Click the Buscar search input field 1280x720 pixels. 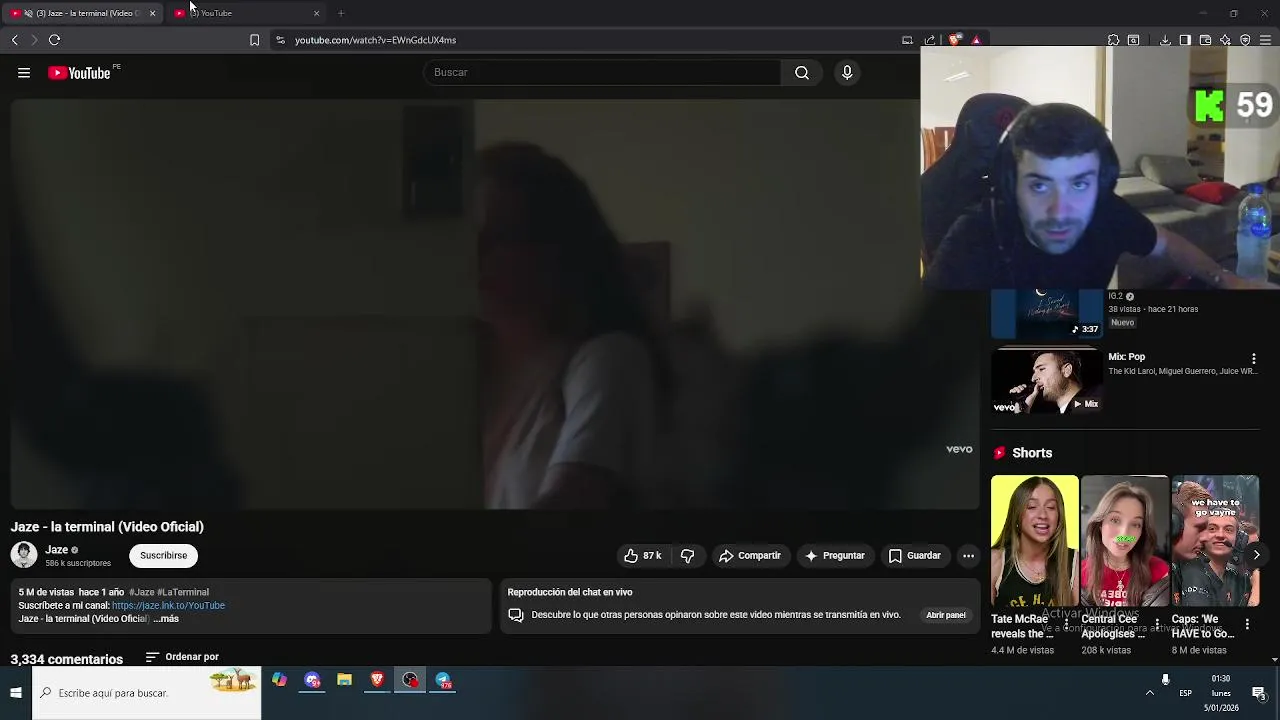[x=603, y=72]
